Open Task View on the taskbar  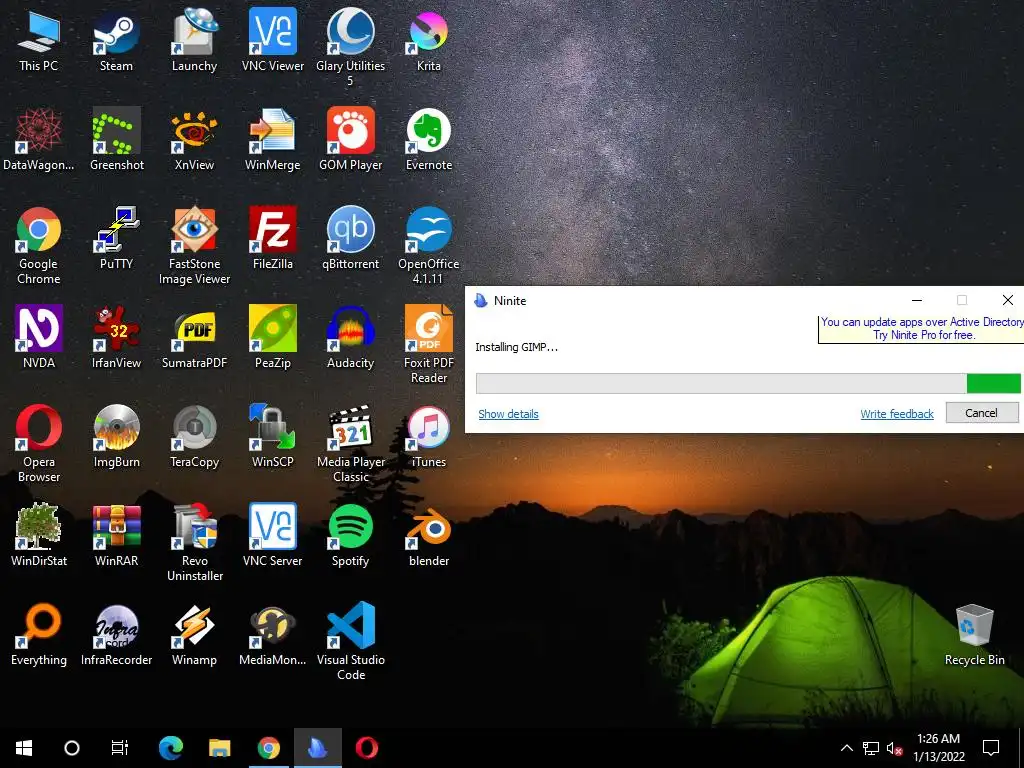tap(120, 748)
